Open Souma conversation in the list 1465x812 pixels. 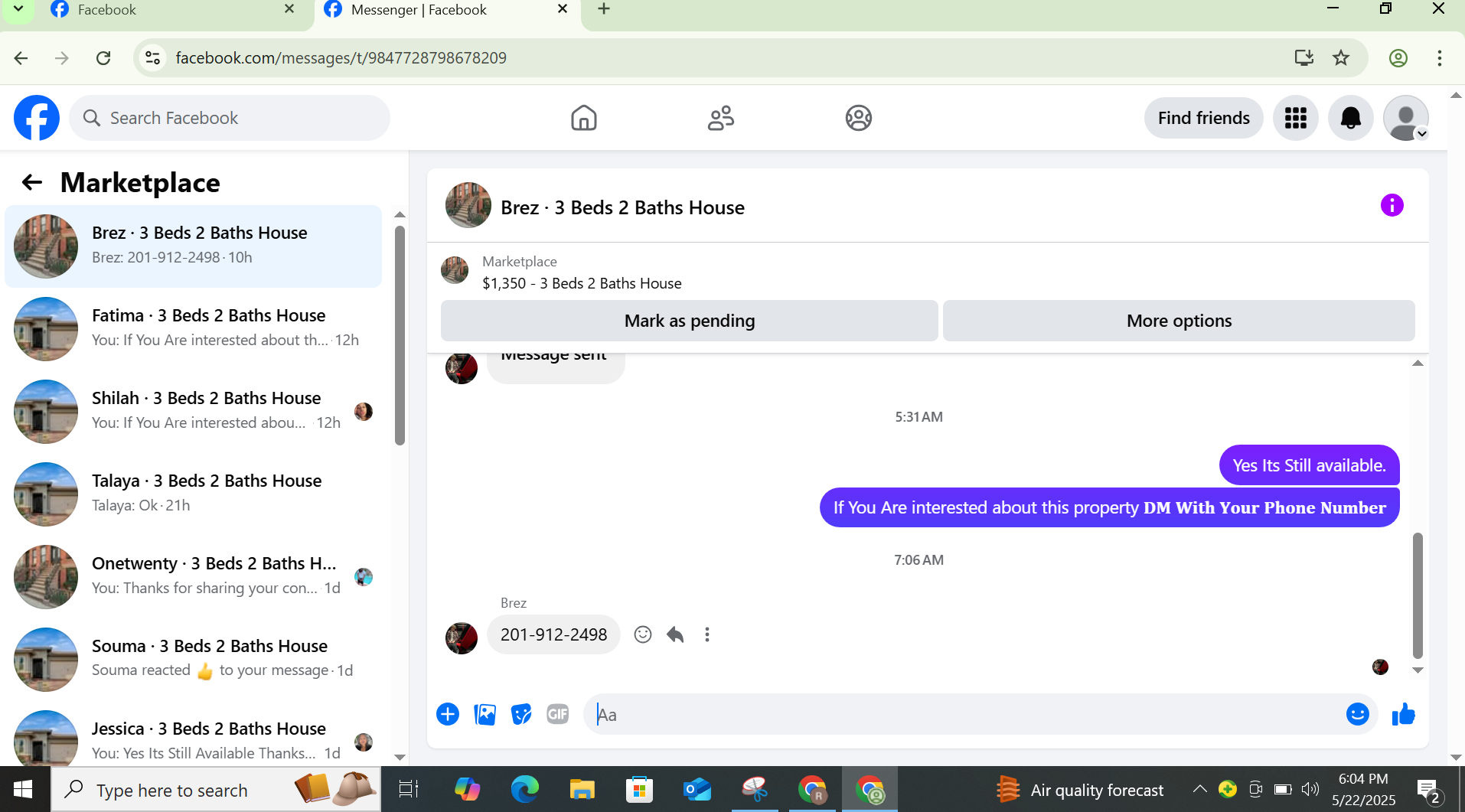pyautogui.click(x=193, y=660)
